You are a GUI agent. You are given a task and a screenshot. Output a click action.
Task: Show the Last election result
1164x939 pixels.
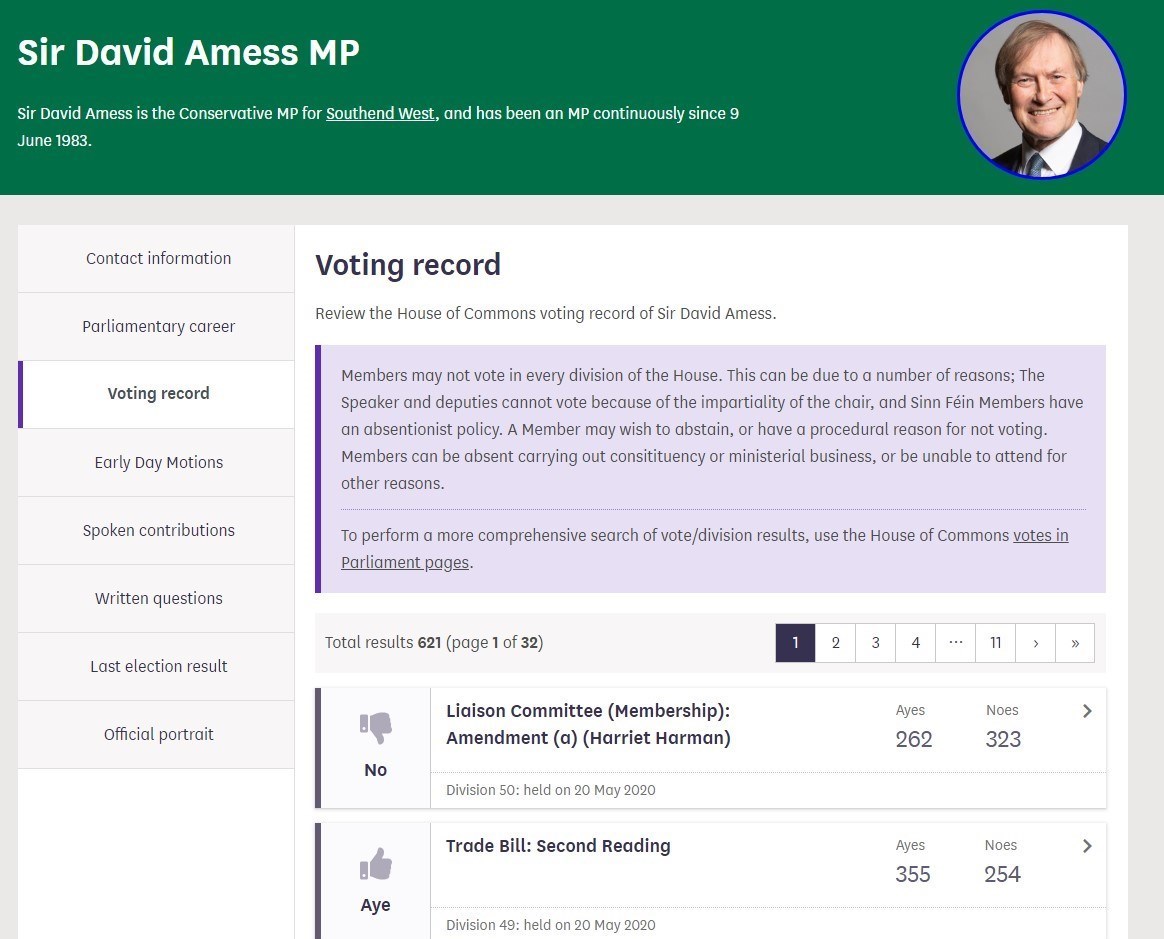[158, 666]
